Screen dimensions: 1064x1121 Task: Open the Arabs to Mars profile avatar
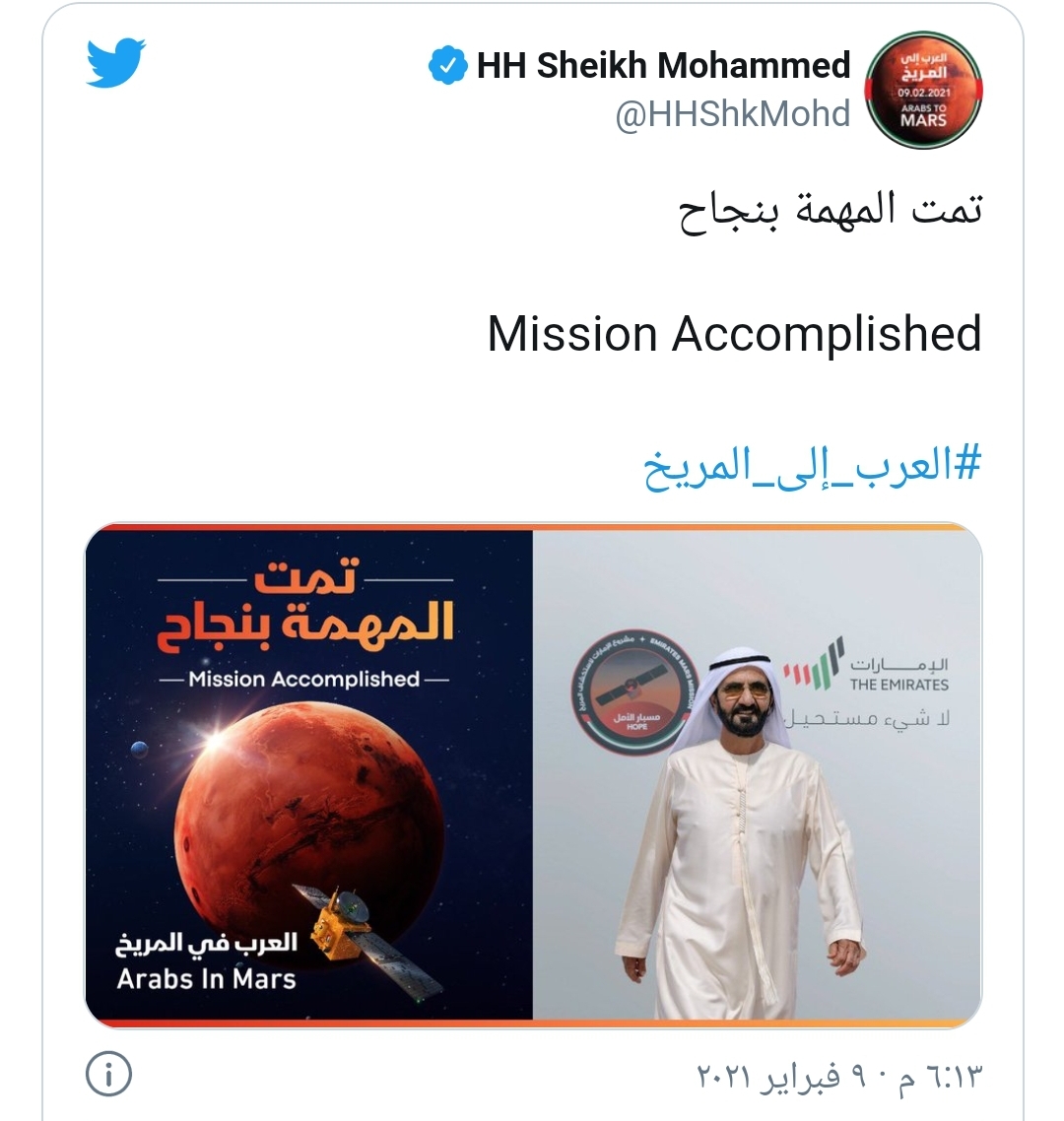coord(924,90)
